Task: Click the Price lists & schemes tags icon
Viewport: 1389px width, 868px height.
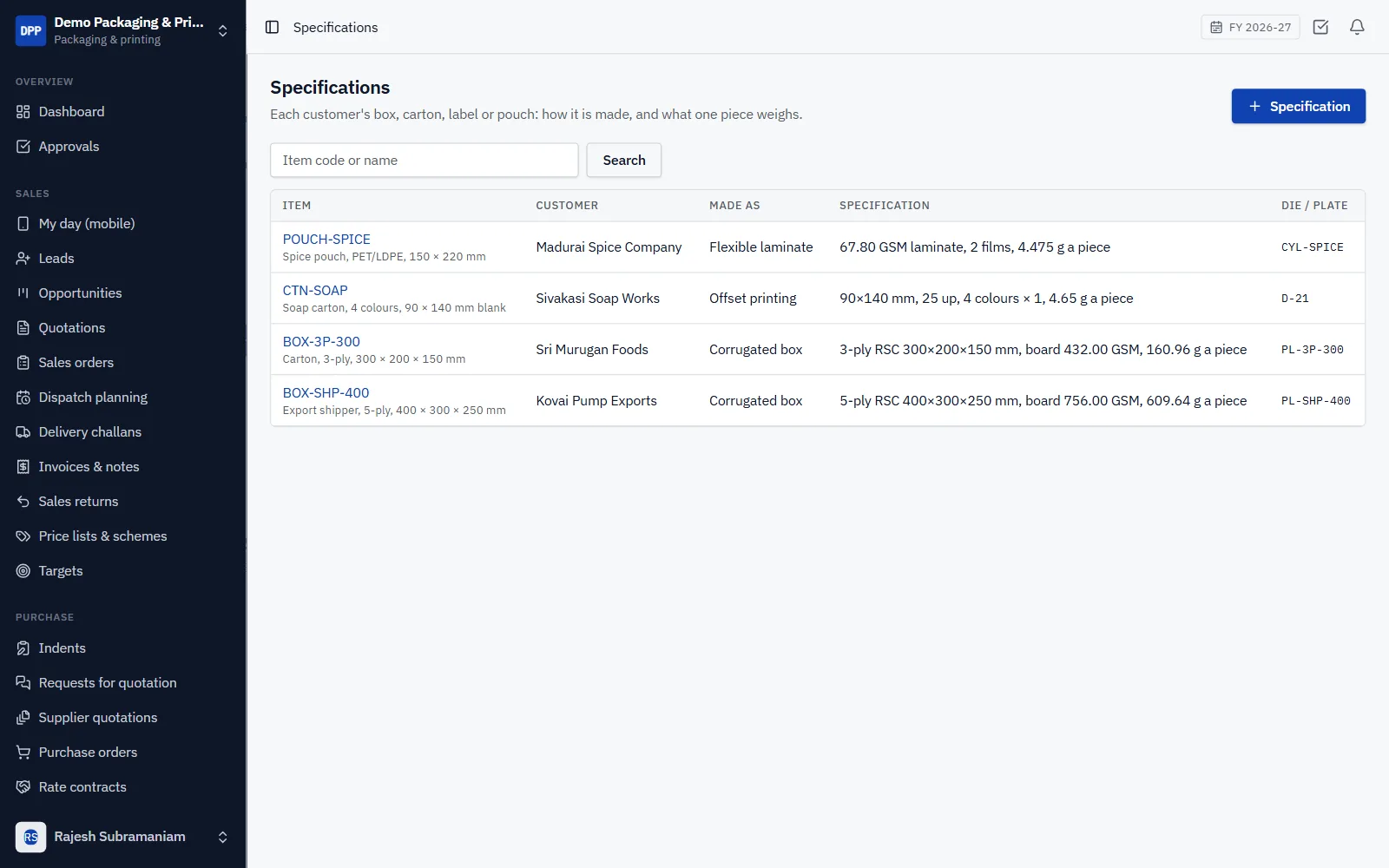Action: tap(23, 536)
